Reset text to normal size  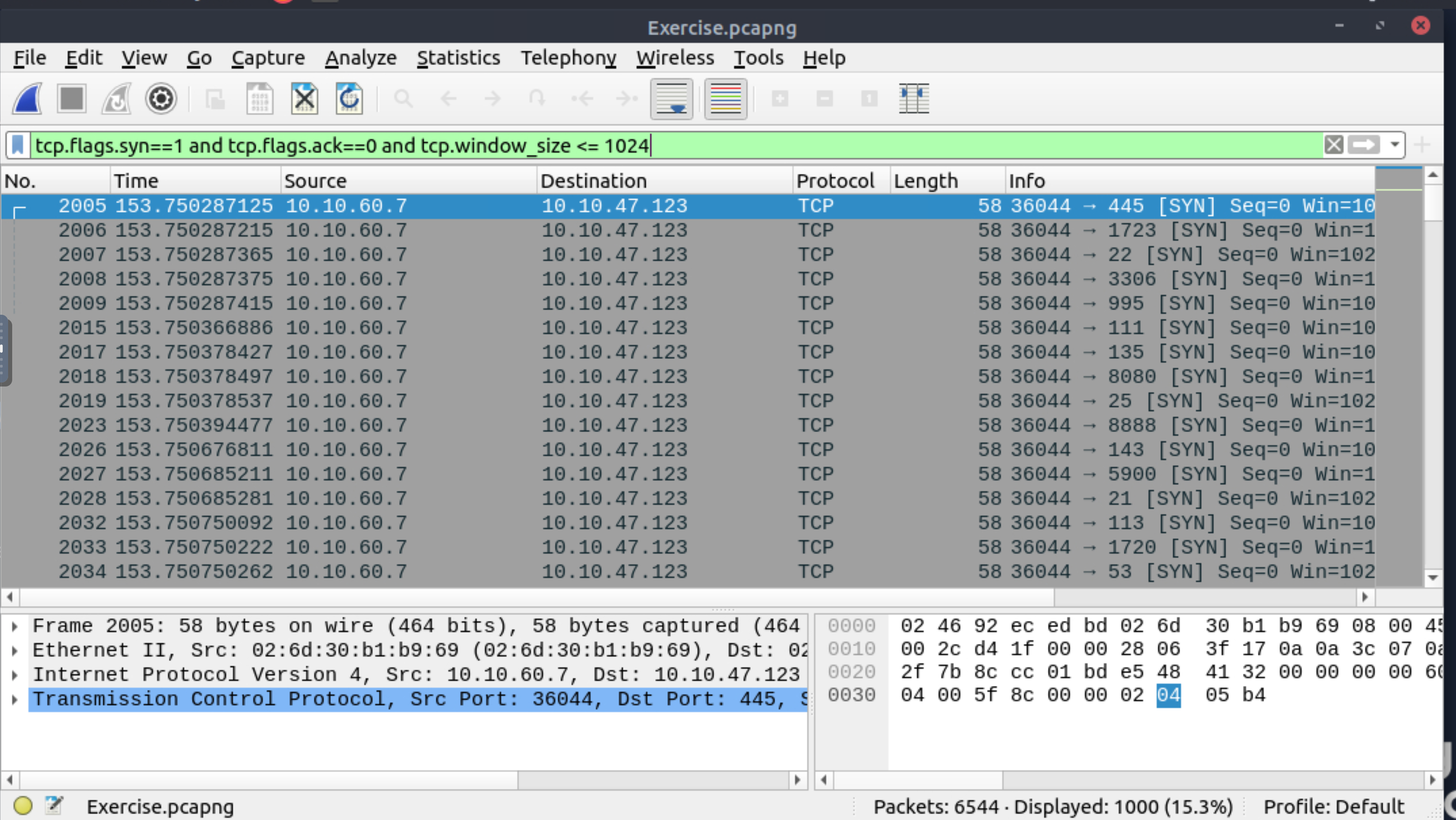click(869, 99)
